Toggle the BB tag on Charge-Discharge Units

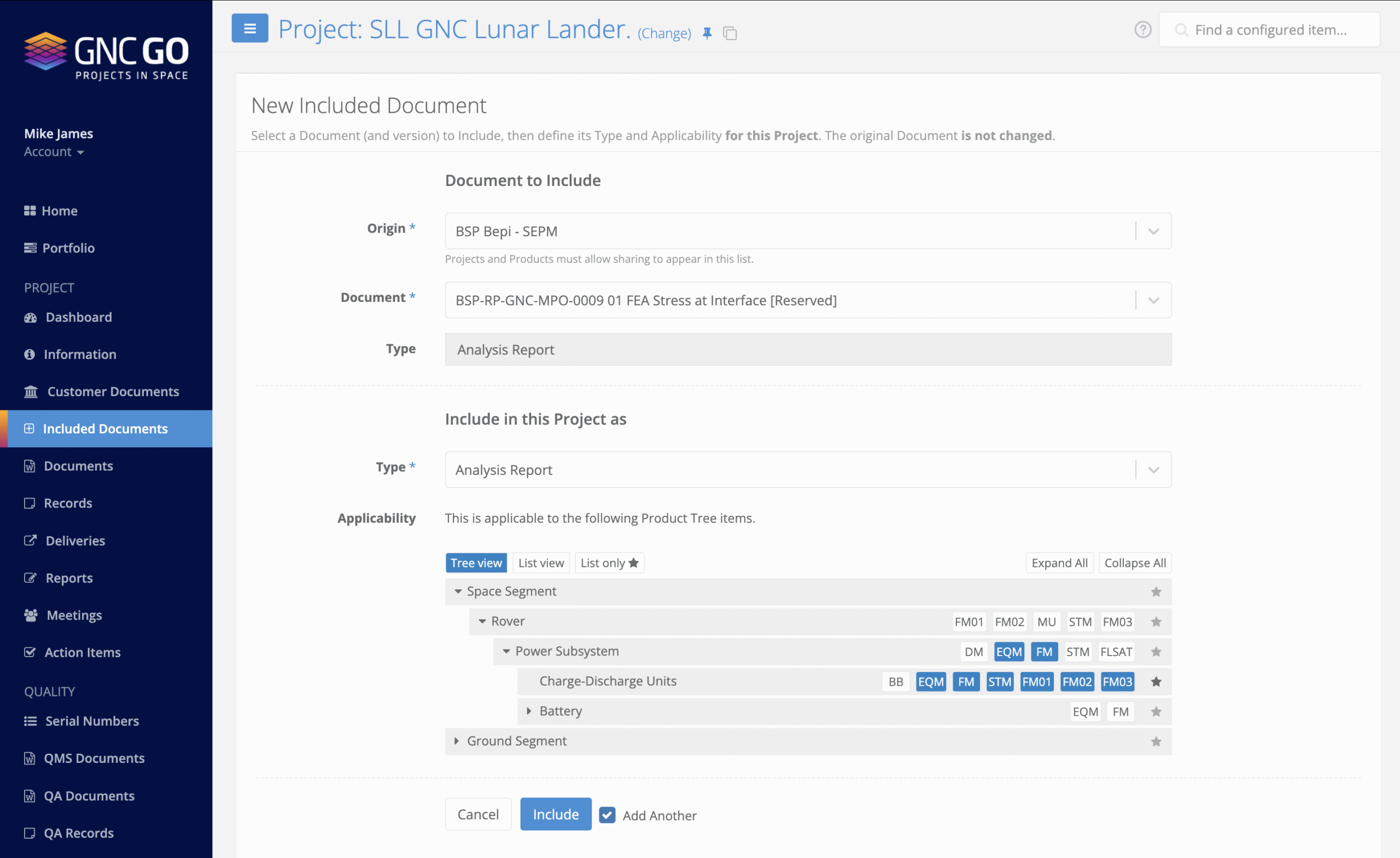point(895,681)
